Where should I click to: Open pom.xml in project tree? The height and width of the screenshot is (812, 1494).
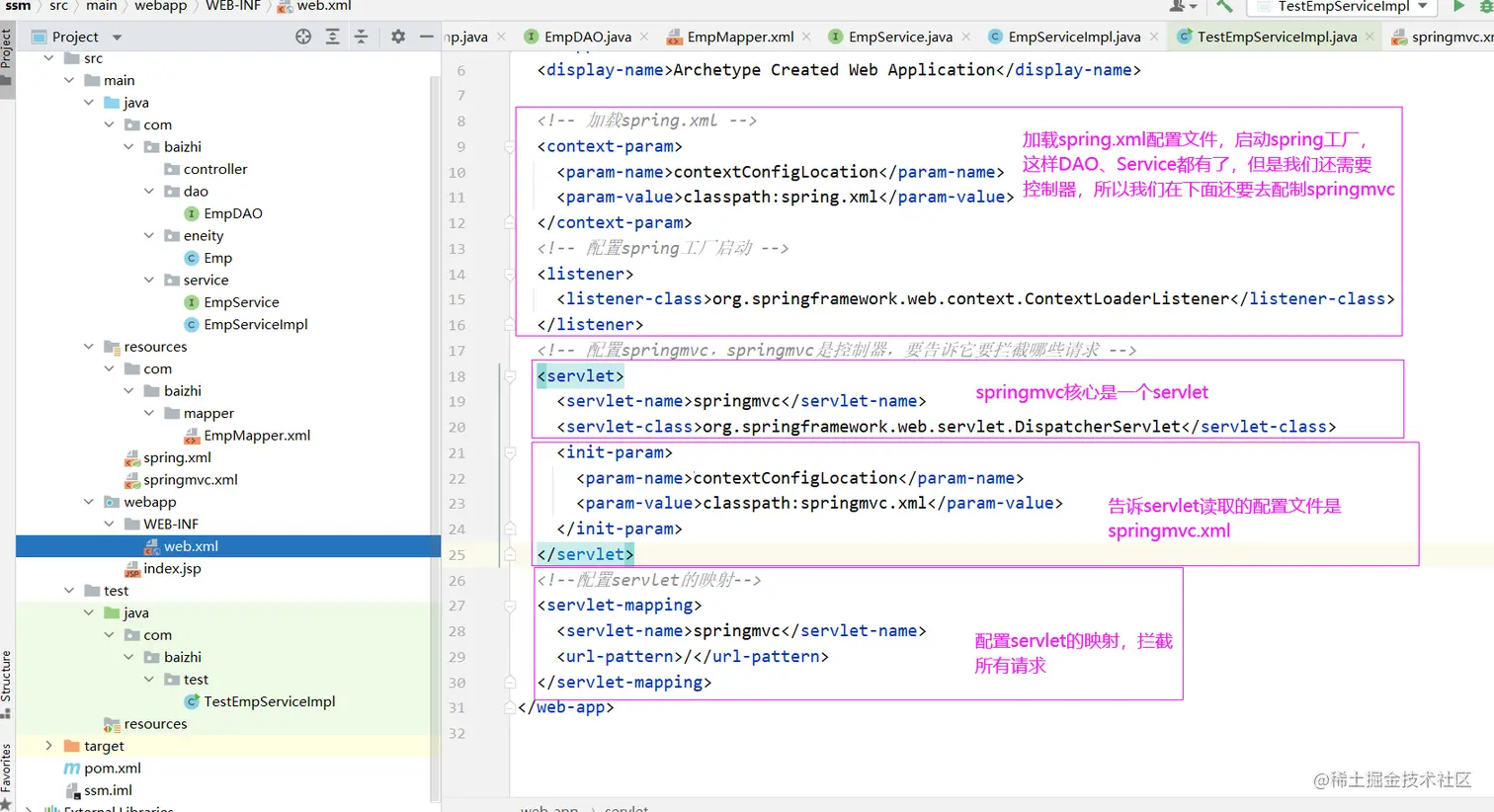(112, 769)
